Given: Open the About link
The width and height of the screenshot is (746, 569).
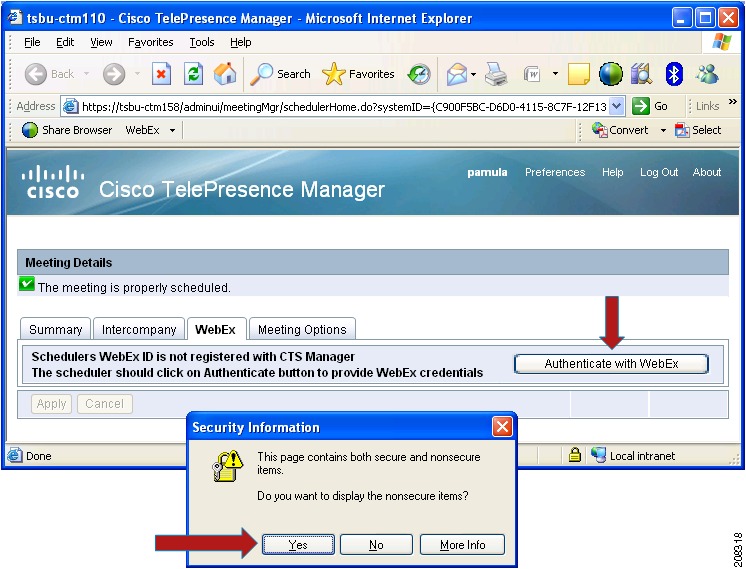Looking at the screenshot, I should [707, 172].
